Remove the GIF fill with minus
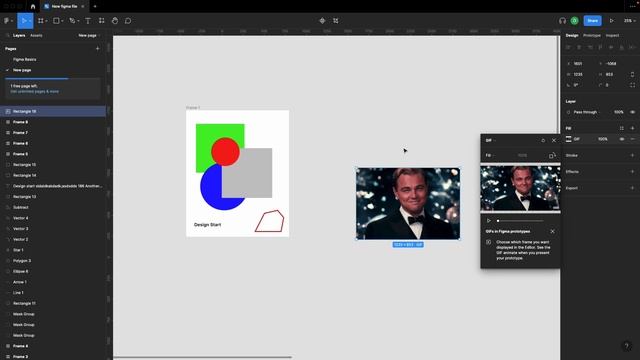 [x=632, y=139]
